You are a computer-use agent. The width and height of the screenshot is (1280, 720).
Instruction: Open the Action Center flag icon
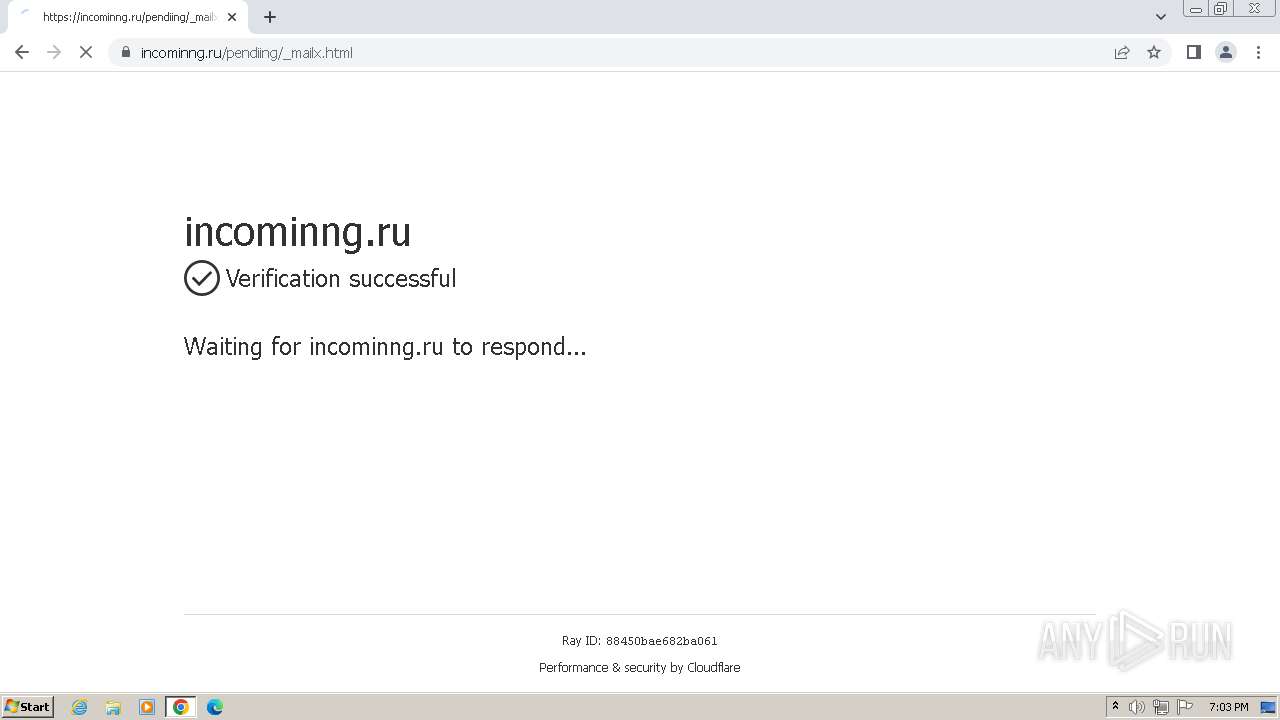pyautogui.click(x=1185, y=707)
